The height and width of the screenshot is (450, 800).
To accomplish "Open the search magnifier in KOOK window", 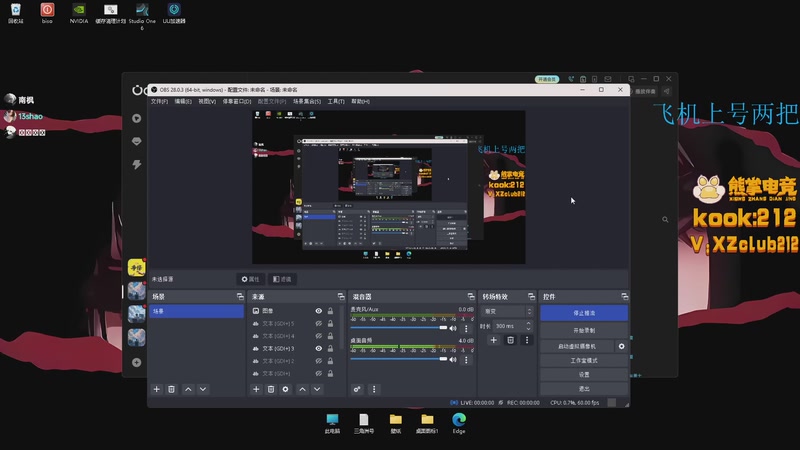I will pyautogui.click(x=665, y=219).
